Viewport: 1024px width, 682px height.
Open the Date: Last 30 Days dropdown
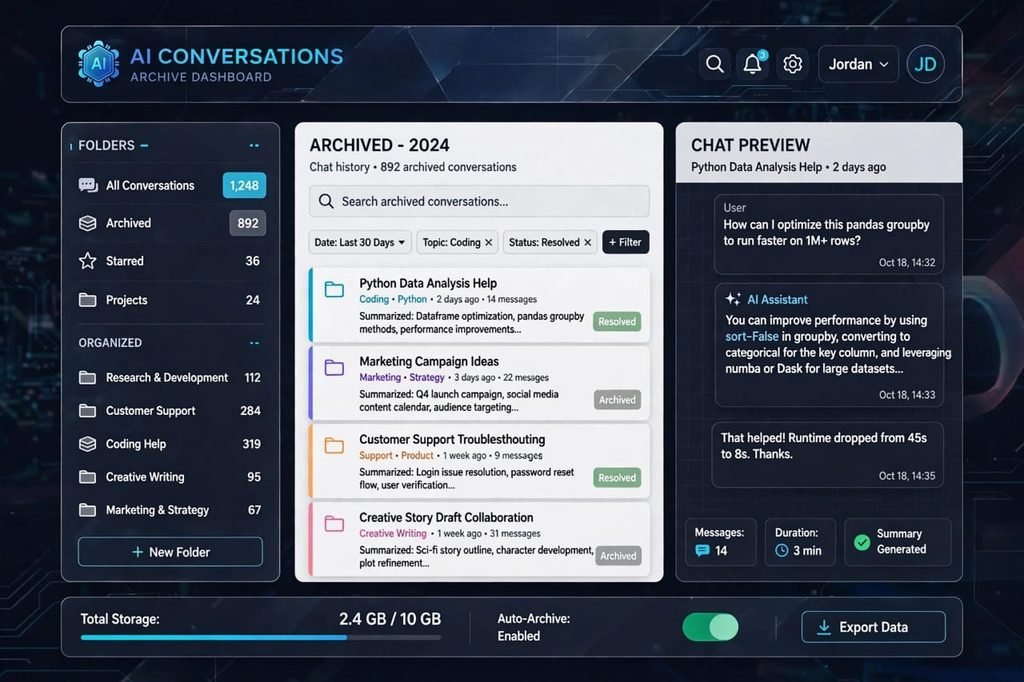tap(360, 242)
